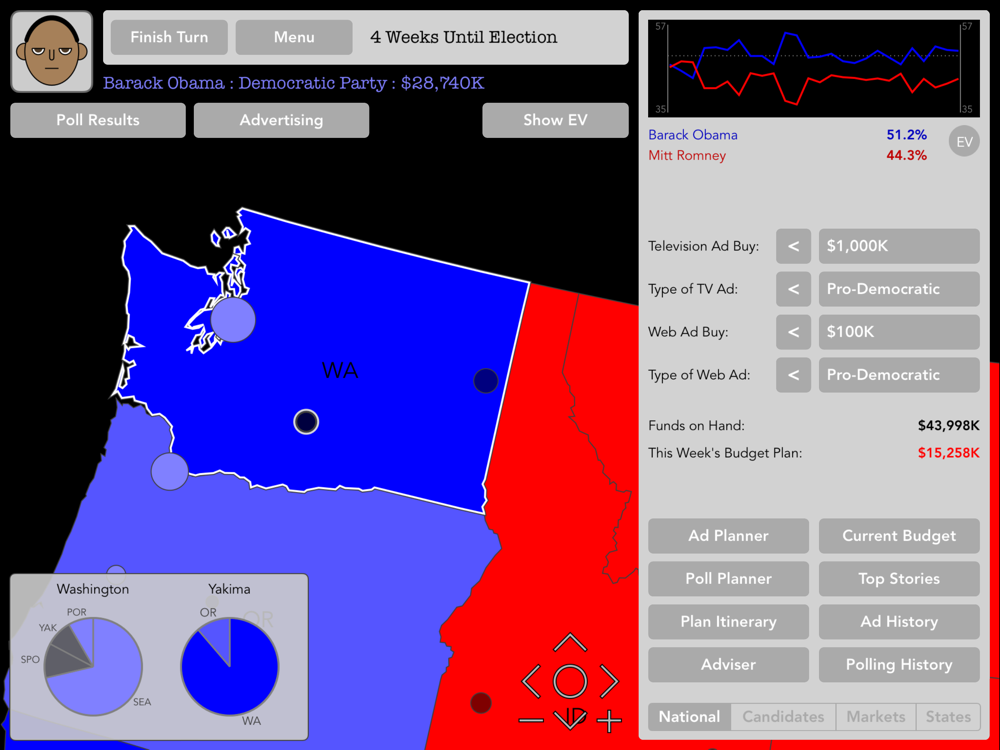Open the Type of TV Ad Pro-Democratic field
This screenshot has width=1000, height=750.
point(899,289)
